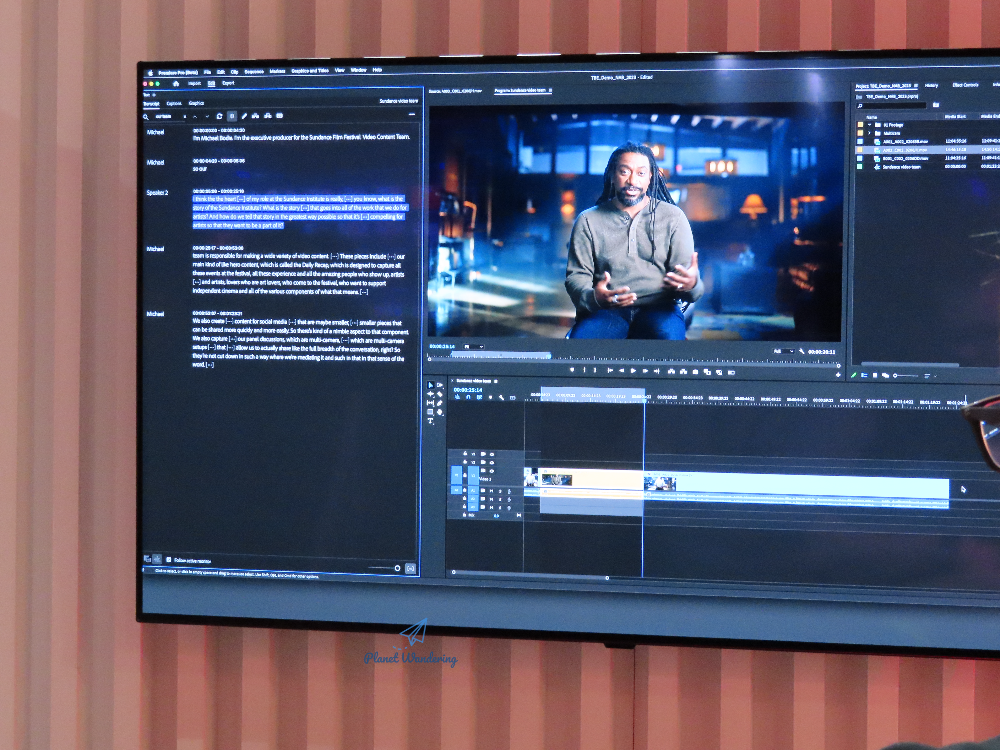Select the Slip tool
This screenshot has width=1000, height=750.
pos(430,403)
